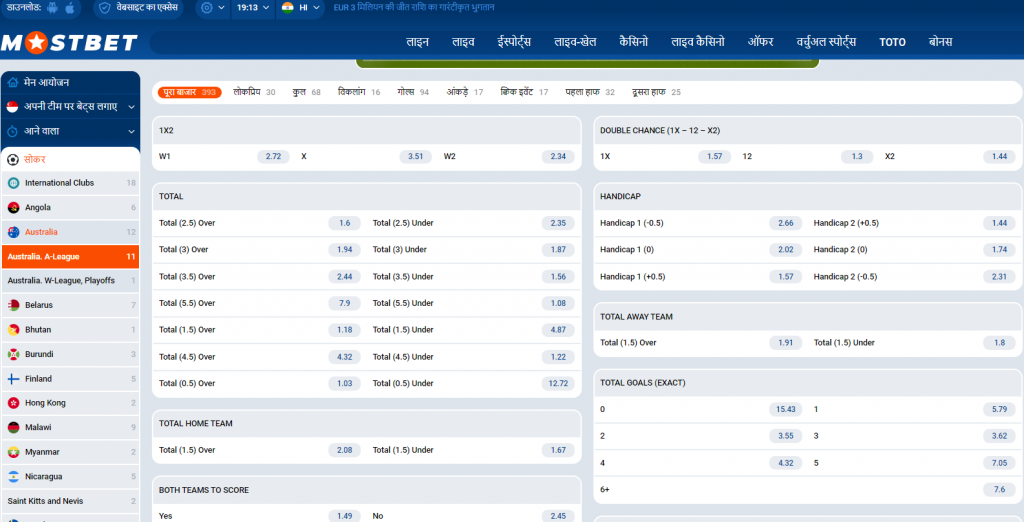Open the settings gear dropdown

click(213, 8)
